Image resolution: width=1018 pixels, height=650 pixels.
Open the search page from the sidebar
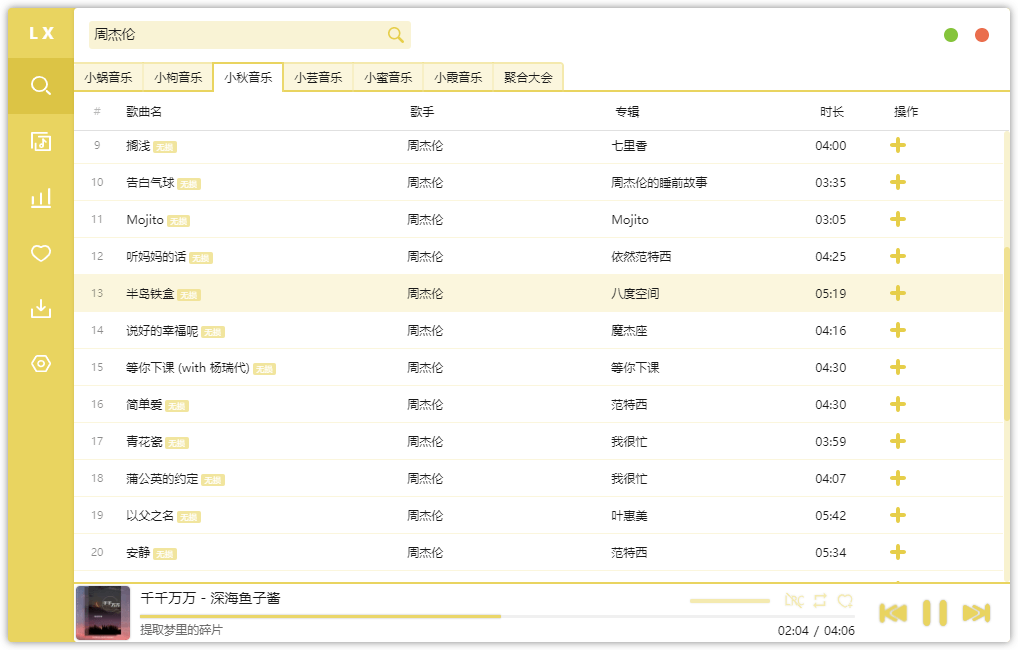tap(40, 86)
